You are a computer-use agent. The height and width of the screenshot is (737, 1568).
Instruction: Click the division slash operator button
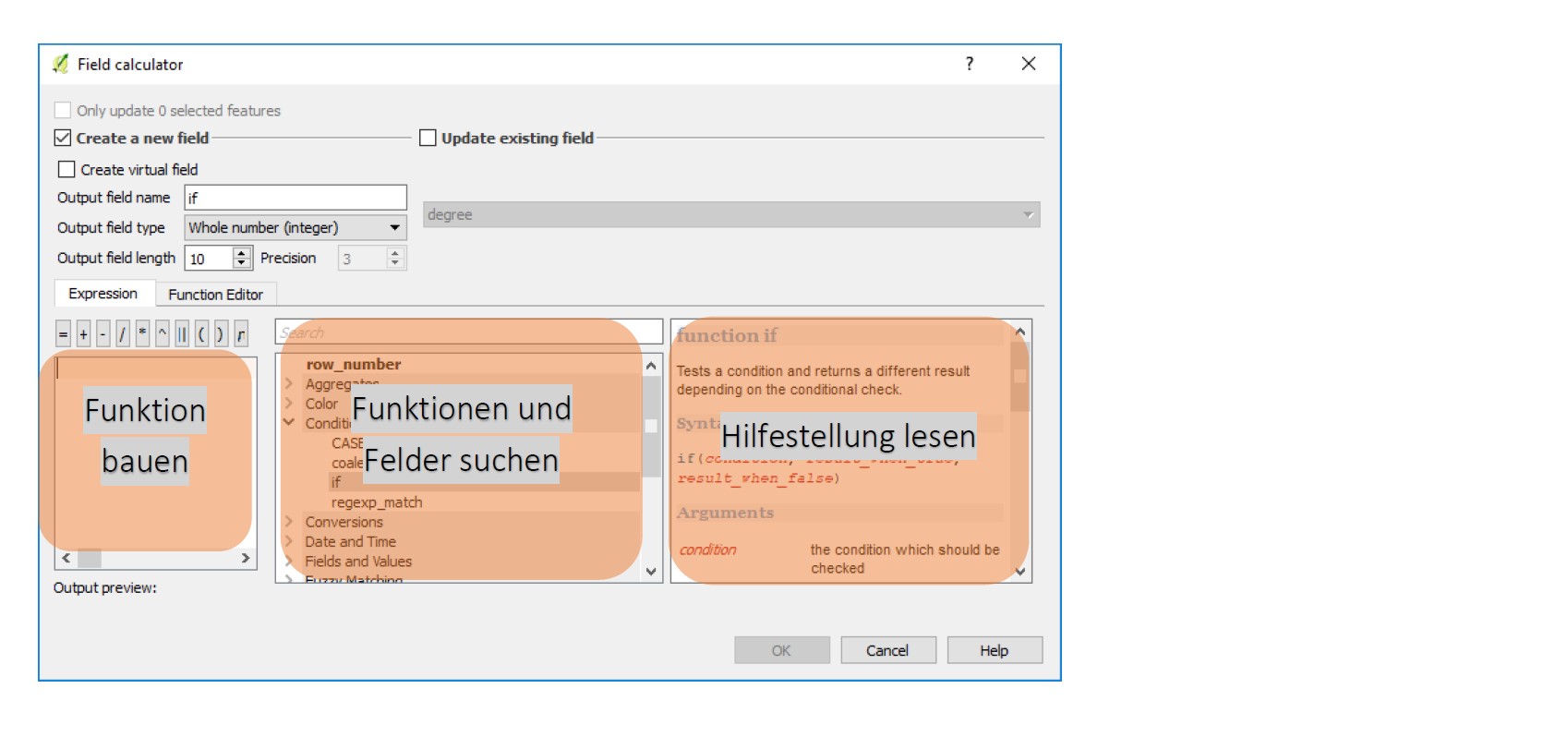click(122, 334)
